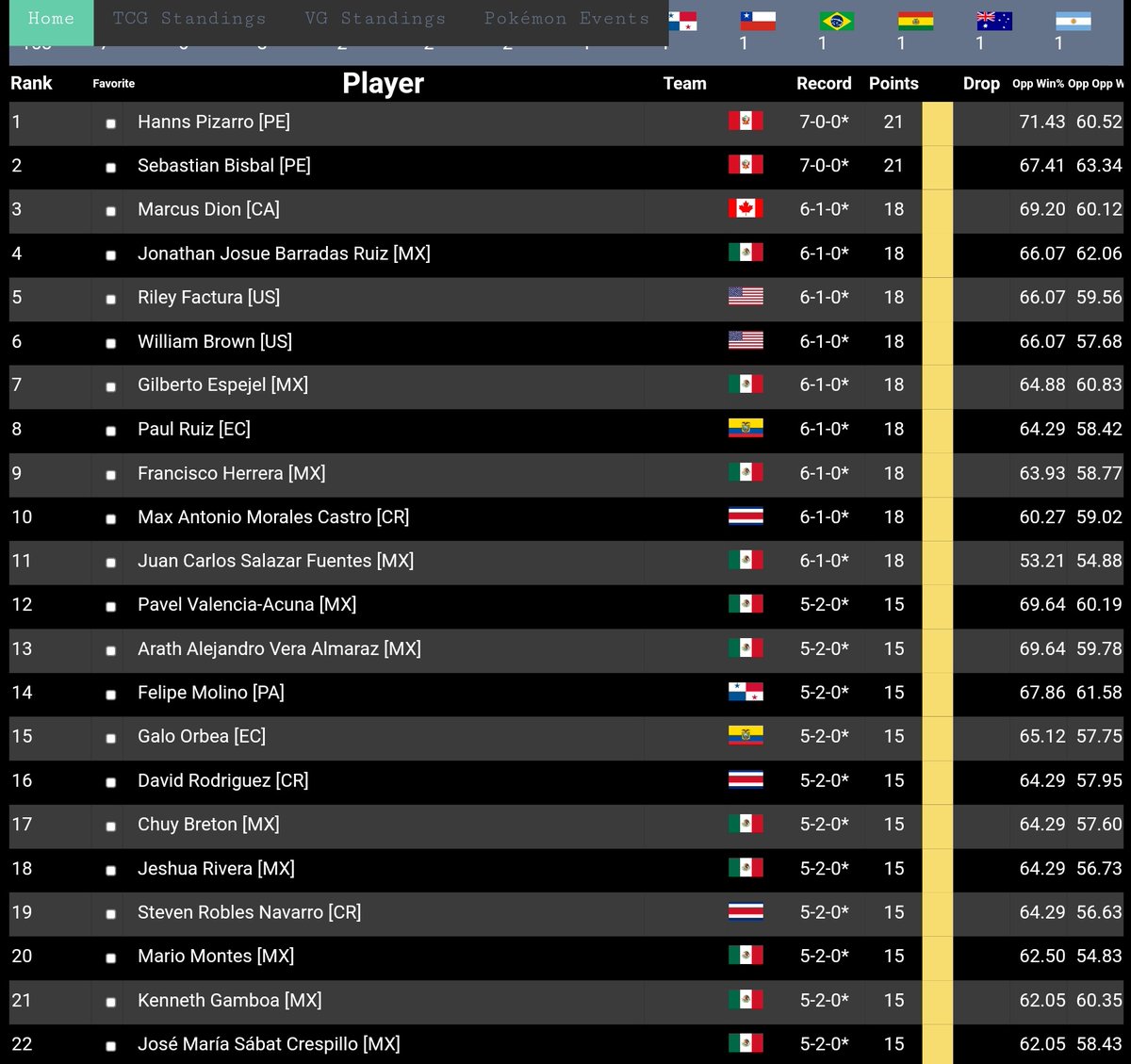1131x1064 pixels.
Task: Click Opp Win% value 71.43
Action: pos(1041,122)
